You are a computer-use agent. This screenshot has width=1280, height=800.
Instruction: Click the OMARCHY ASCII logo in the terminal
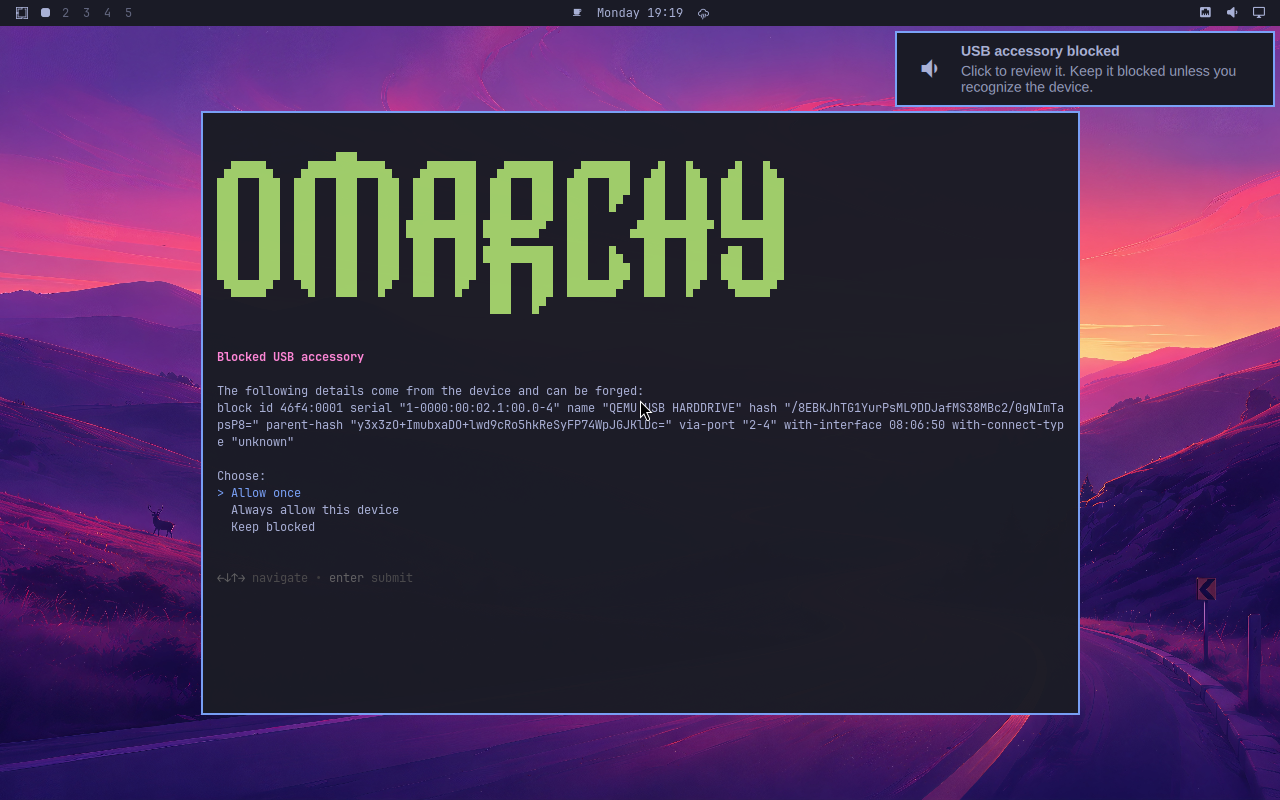click(x=500, y=232)
